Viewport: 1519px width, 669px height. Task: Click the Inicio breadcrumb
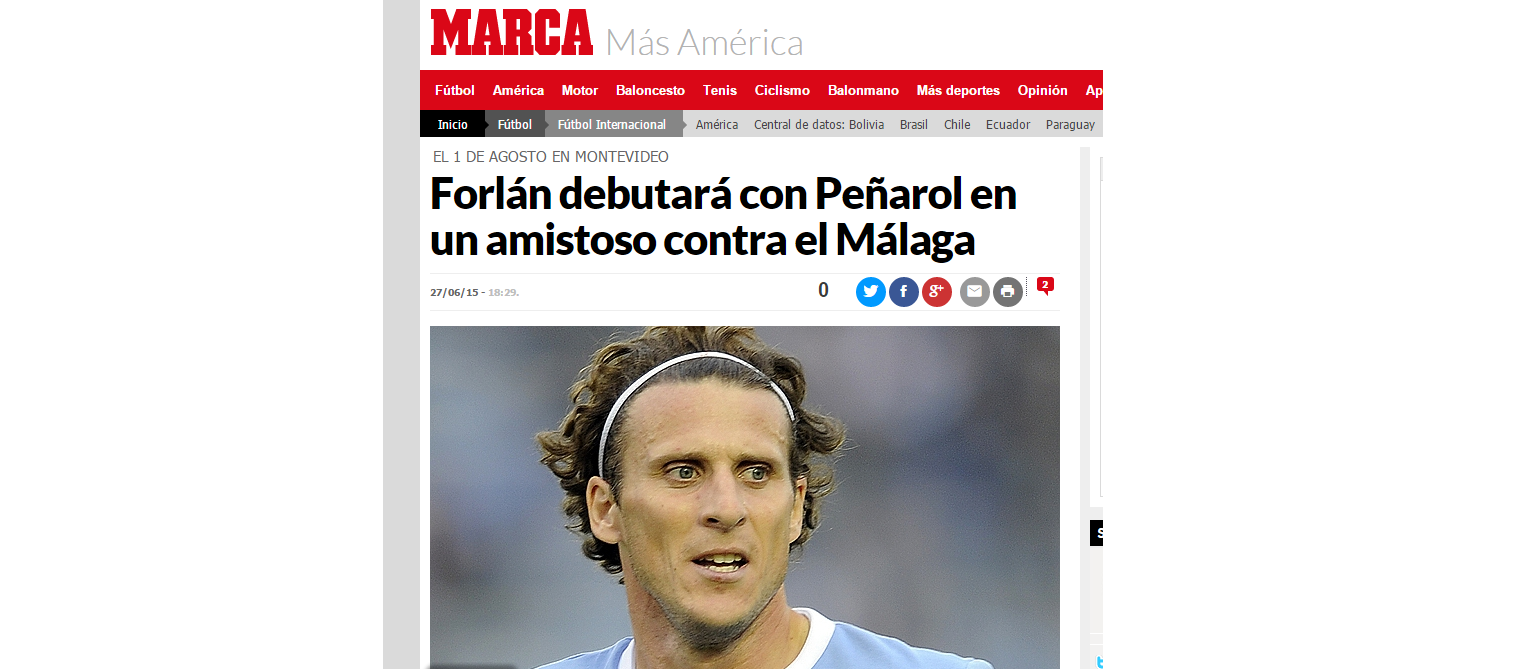click(x=452, y=124)
